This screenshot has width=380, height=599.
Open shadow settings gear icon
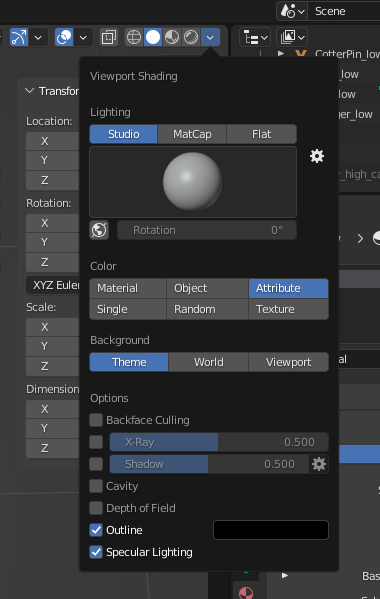[x=319, y=464]
